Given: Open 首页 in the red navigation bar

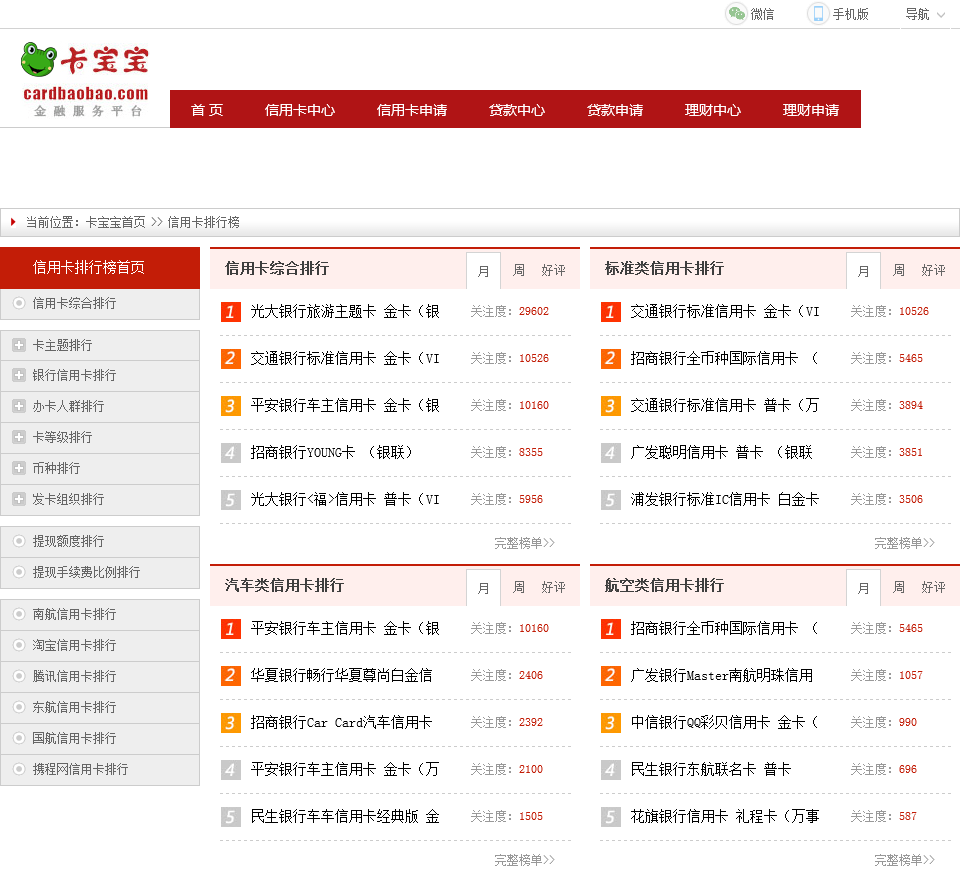Looking at the screenshot, I should click(207, 110).
